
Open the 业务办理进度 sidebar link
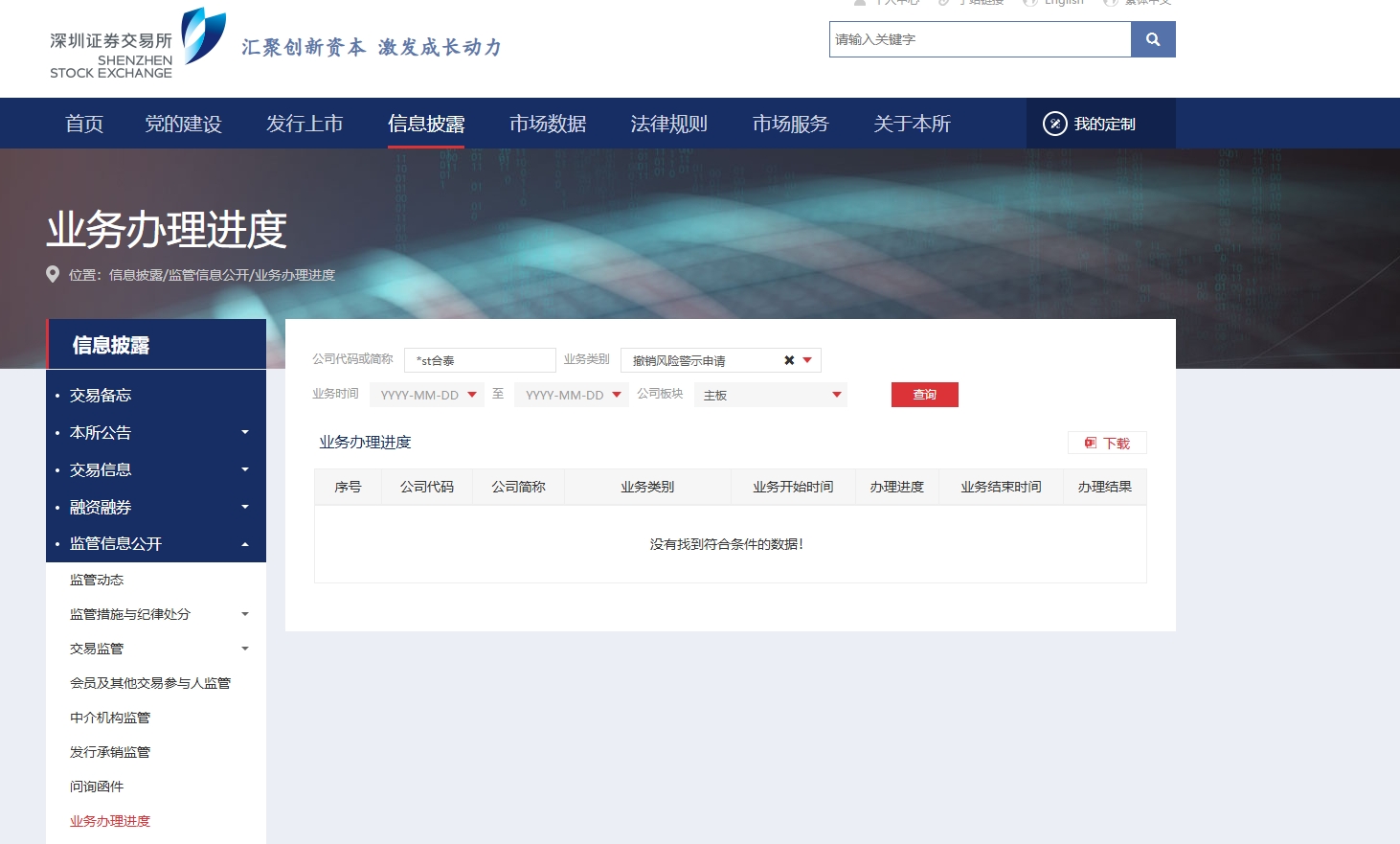pos(110,821)
